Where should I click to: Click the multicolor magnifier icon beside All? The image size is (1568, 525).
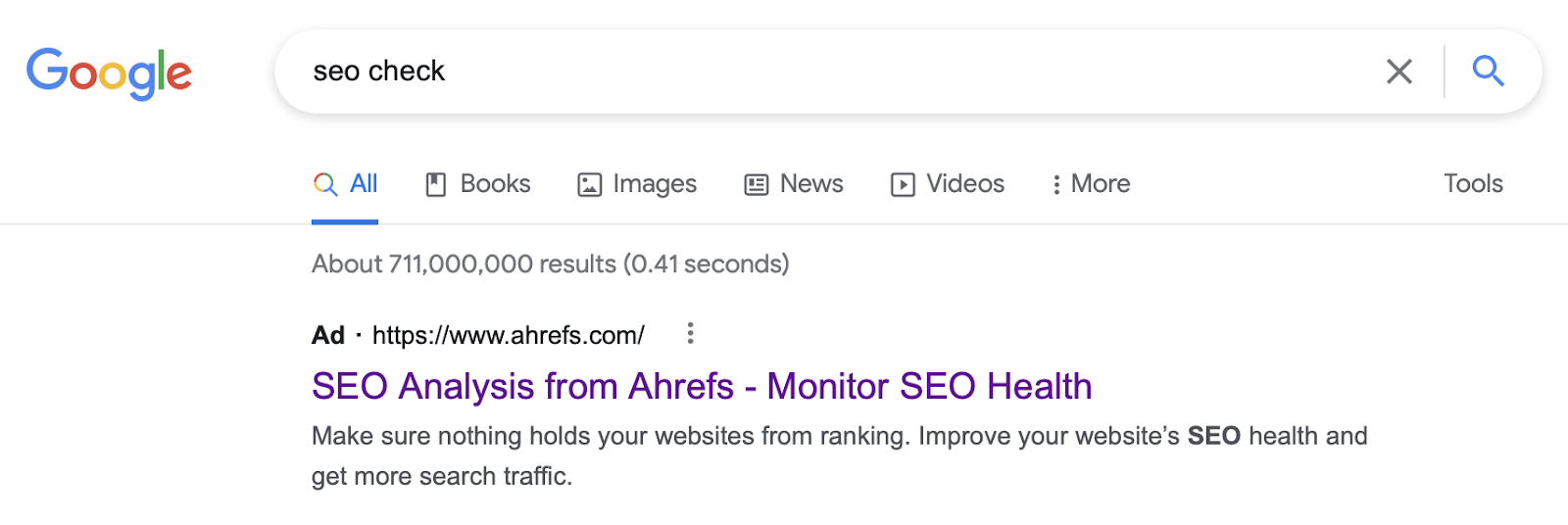(325, 184)
